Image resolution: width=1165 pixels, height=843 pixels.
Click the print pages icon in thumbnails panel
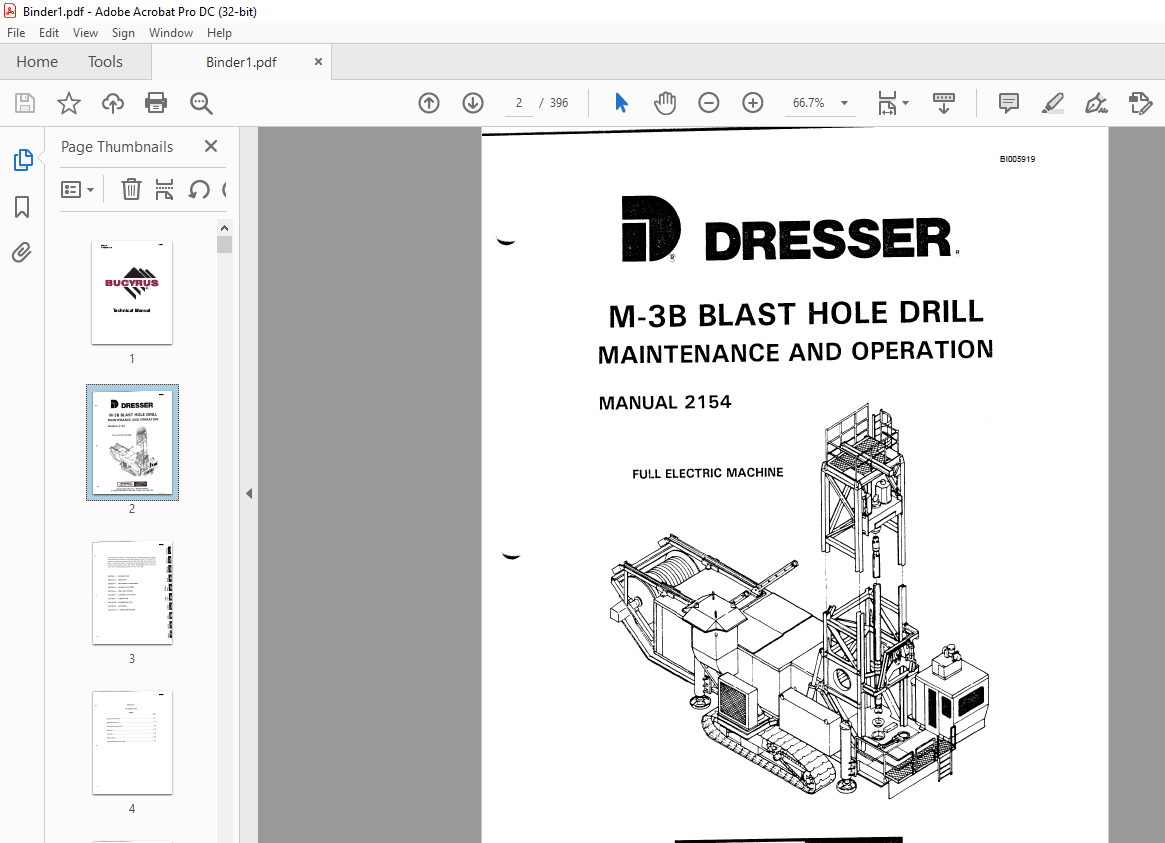(x=164, y=189)
